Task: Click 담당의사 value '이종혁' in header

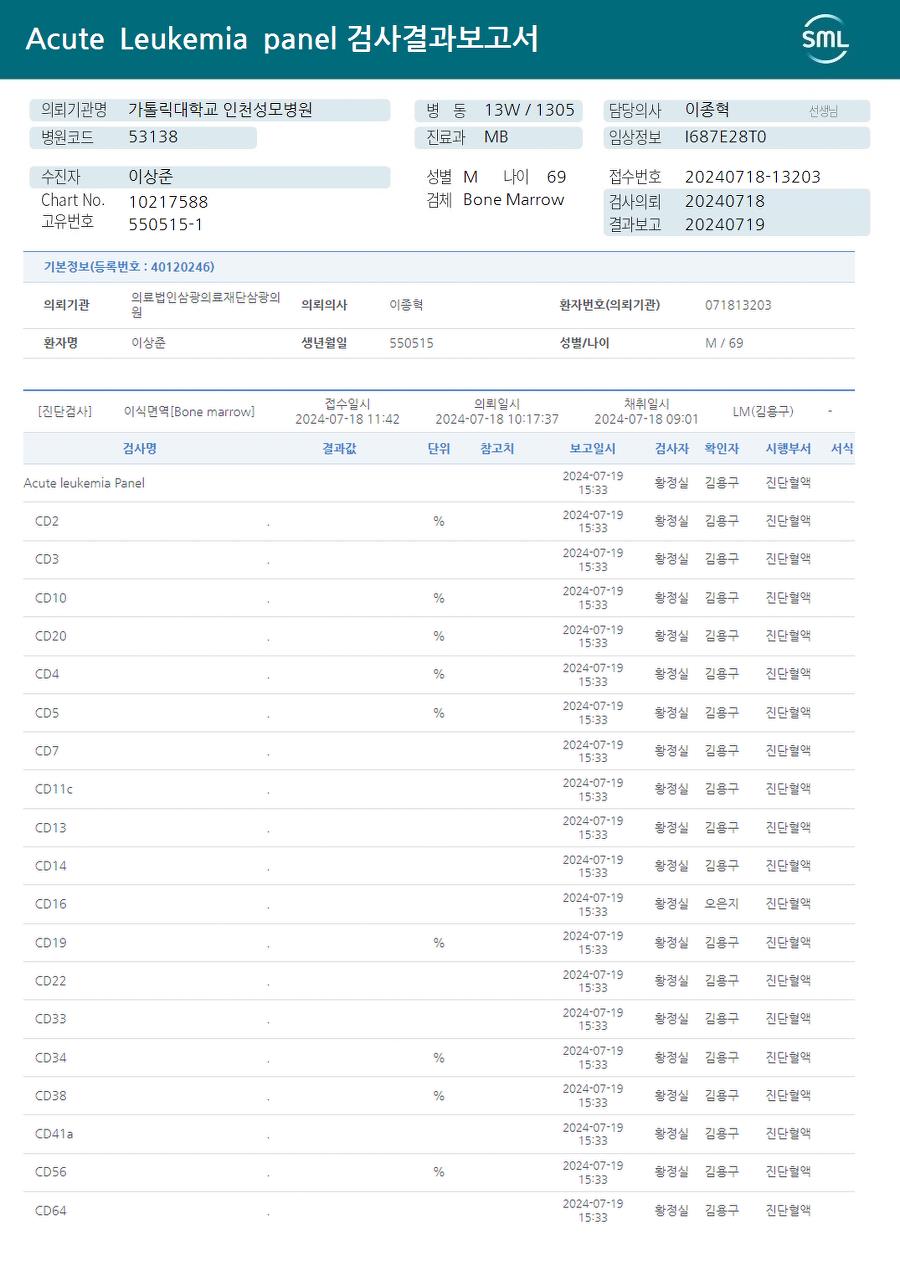Action: [x=707, y=110]
